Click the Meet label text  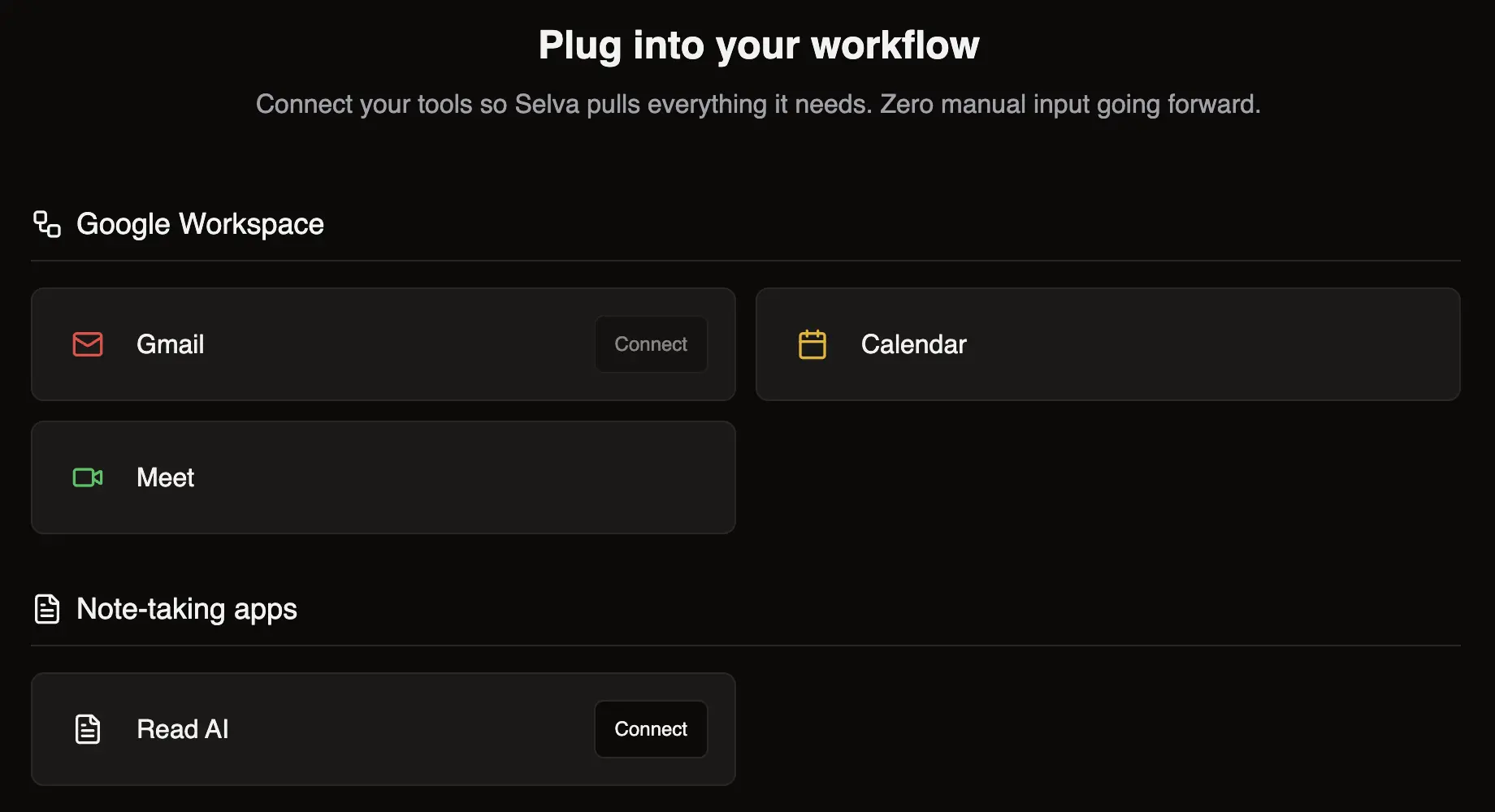pos(165,477)
